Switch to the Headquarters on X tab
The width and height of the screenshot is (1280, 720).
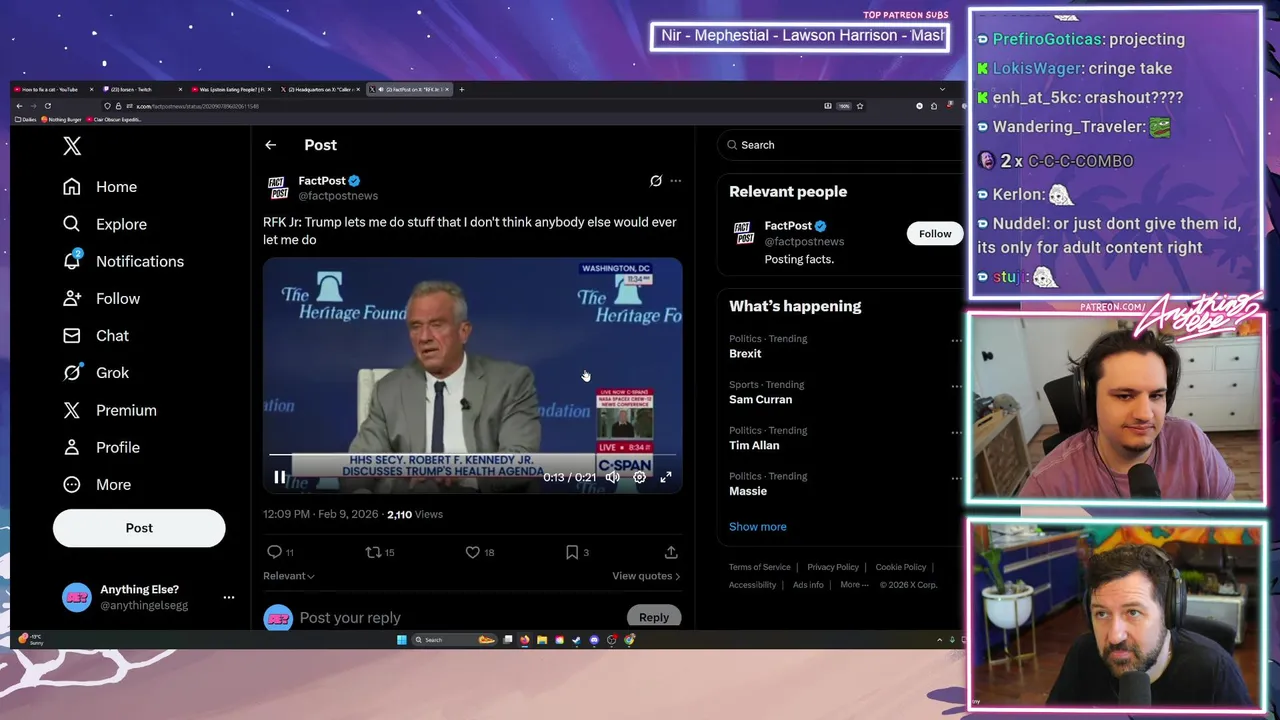320,90
